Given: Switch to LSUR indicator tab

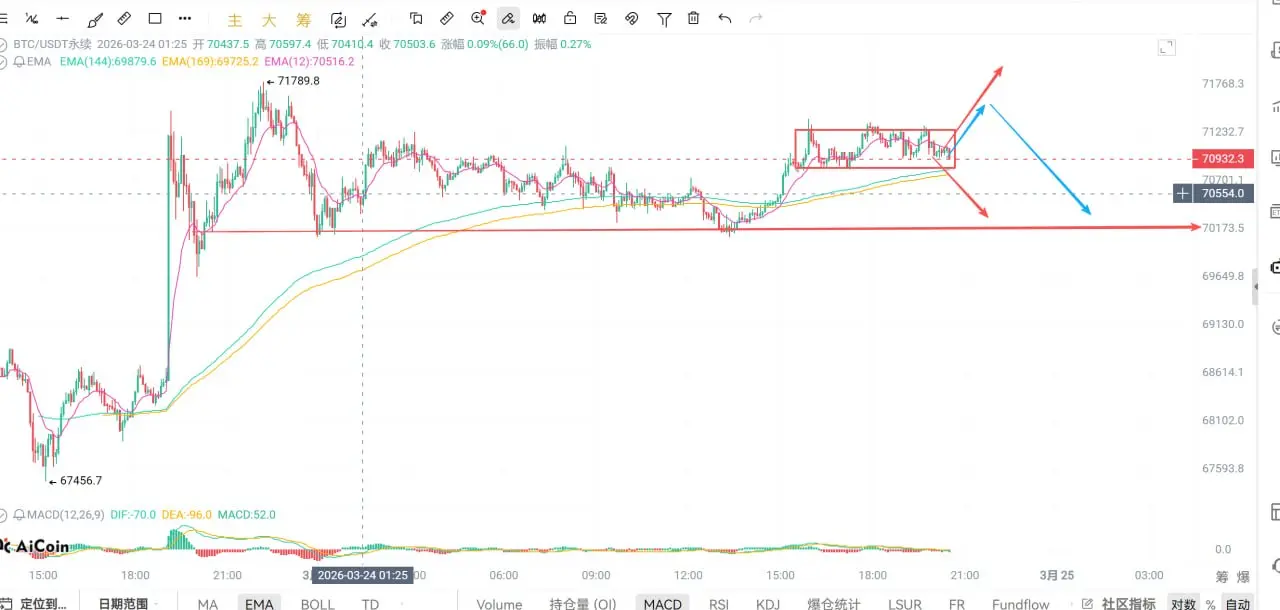Looking at the screenshot, I should click(x=905, y=604).
